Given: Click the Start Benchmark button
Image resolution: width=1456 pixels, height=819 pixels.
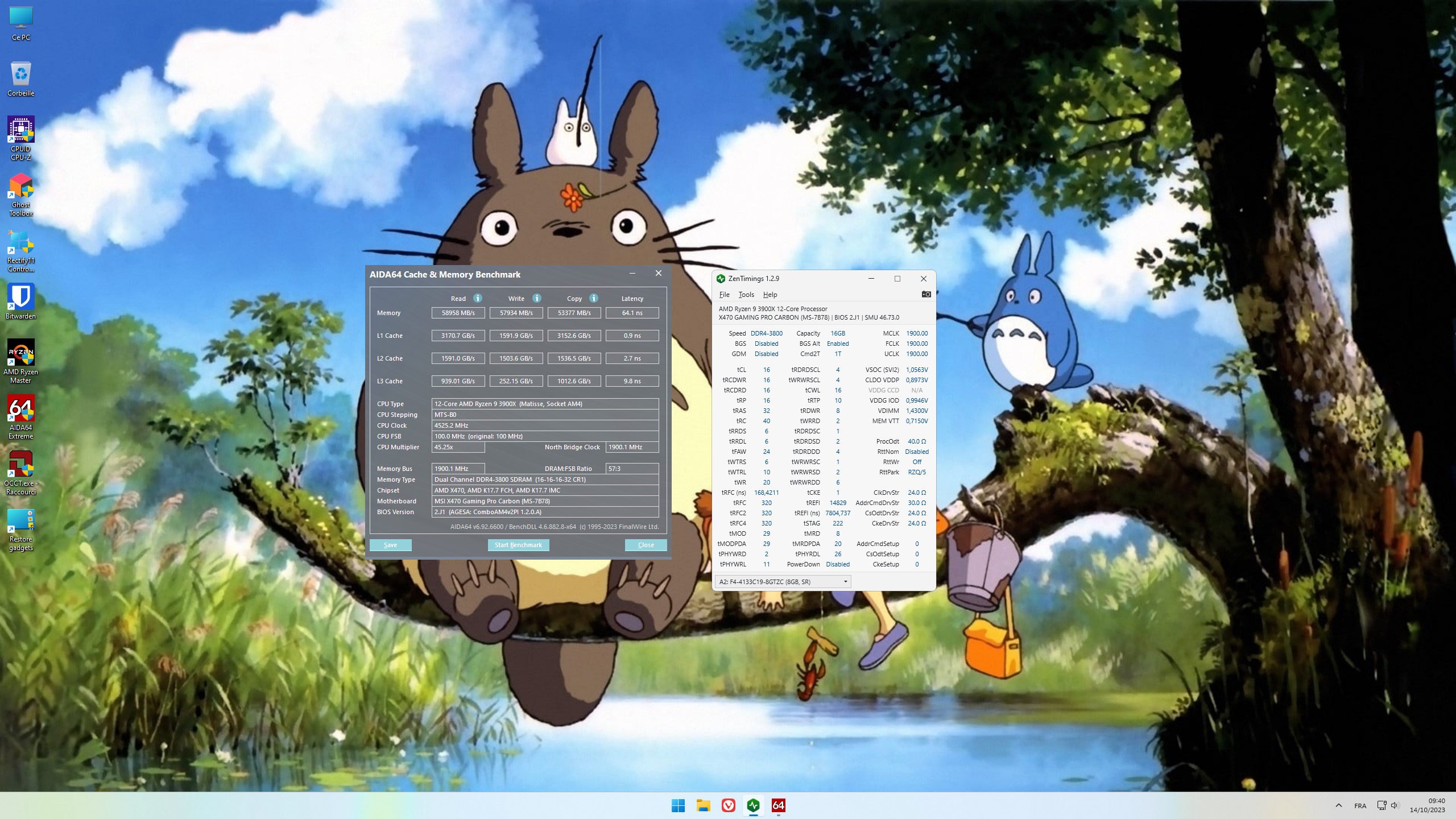Looking at the screenshot, I should coord(518,545).
